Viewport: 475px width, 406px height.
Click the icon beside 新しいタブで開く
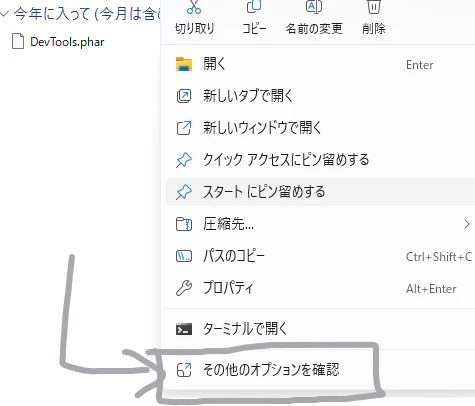[184, 96]
